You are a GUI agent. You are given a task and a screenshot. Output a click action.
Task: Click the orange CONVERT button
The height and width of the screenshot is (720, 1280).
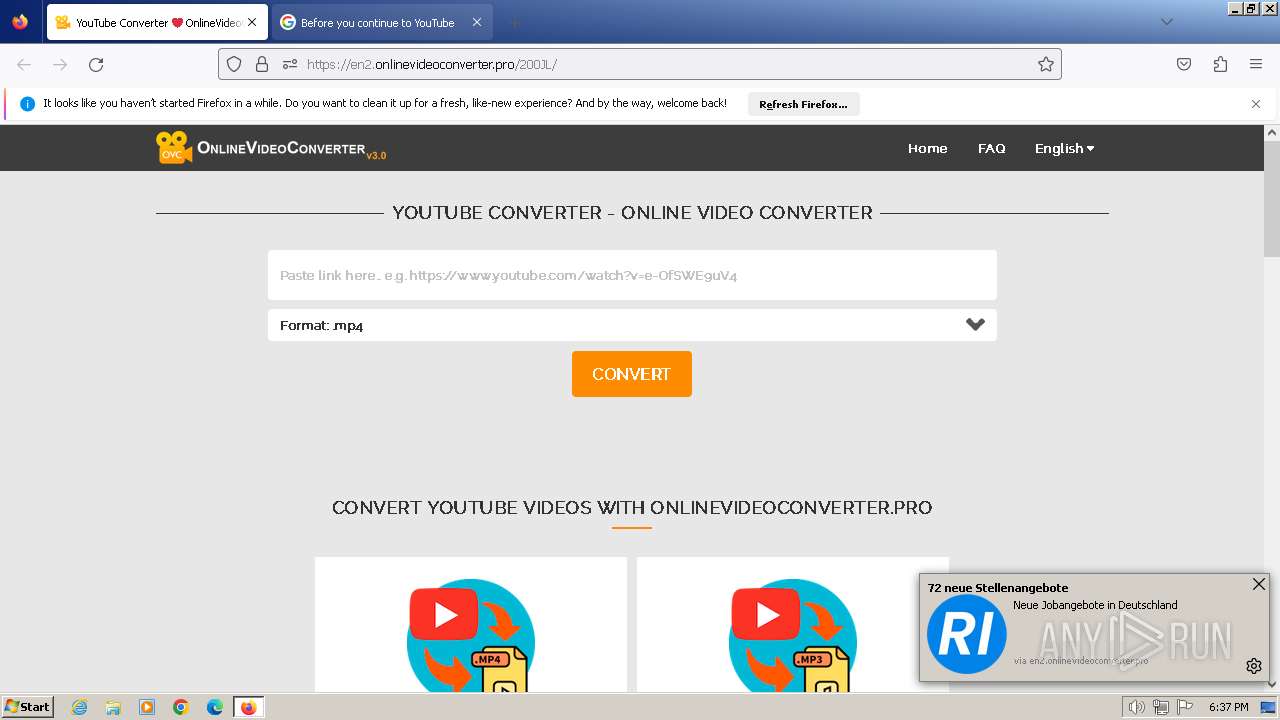click(x=632, y=374)
